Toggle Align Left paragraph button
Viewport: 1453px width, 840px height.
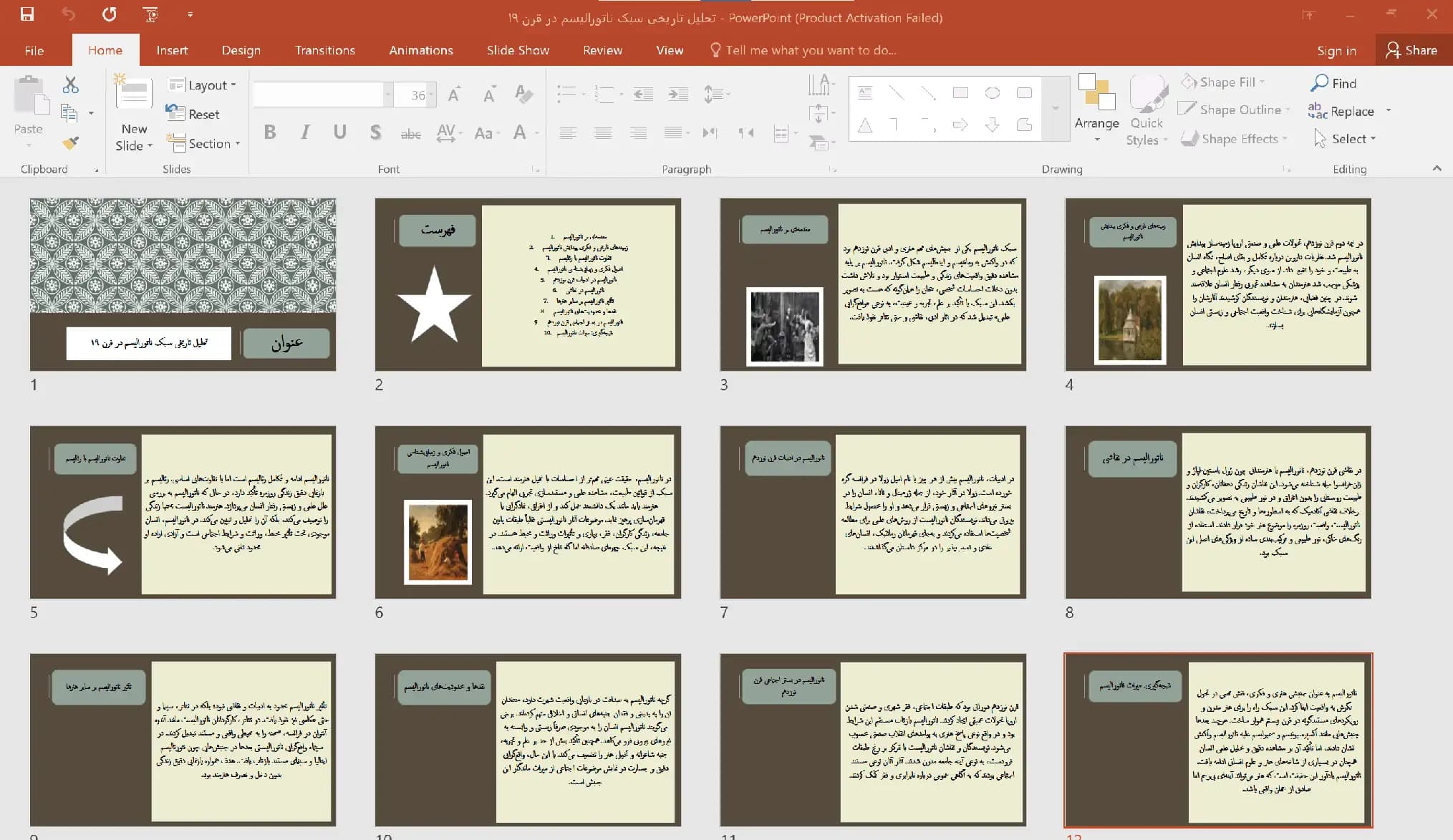click(568, 132)
